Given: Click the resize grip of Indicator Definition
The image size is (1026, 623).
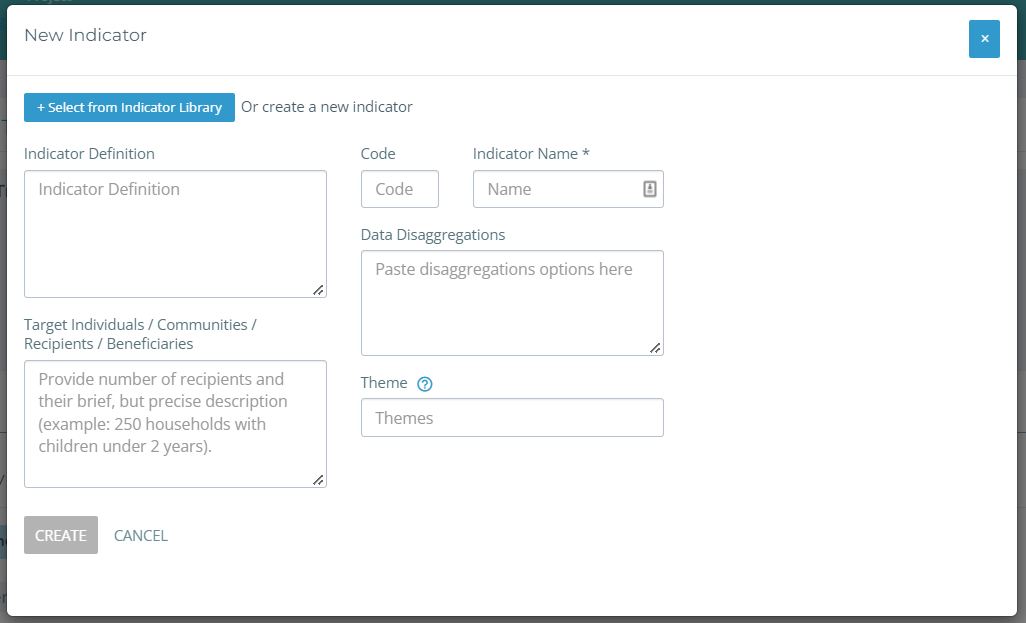Looking at the screenshot, I should [x=319, y=291].
